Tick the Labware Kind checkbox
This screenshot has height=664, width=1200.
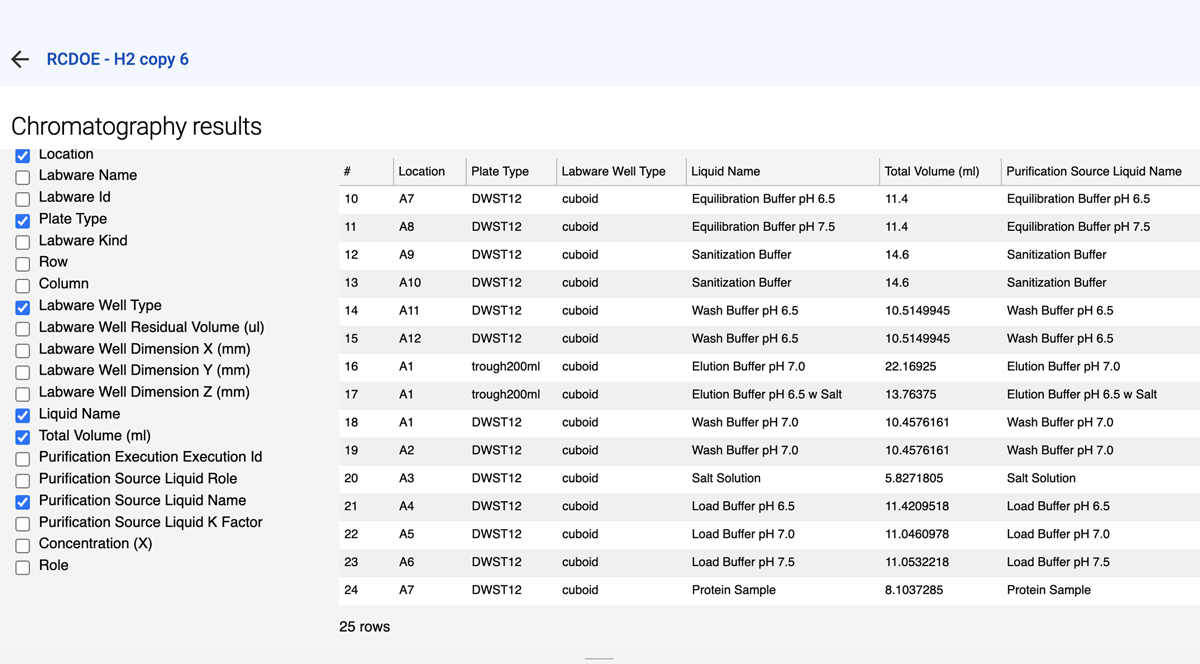[23, 242]
